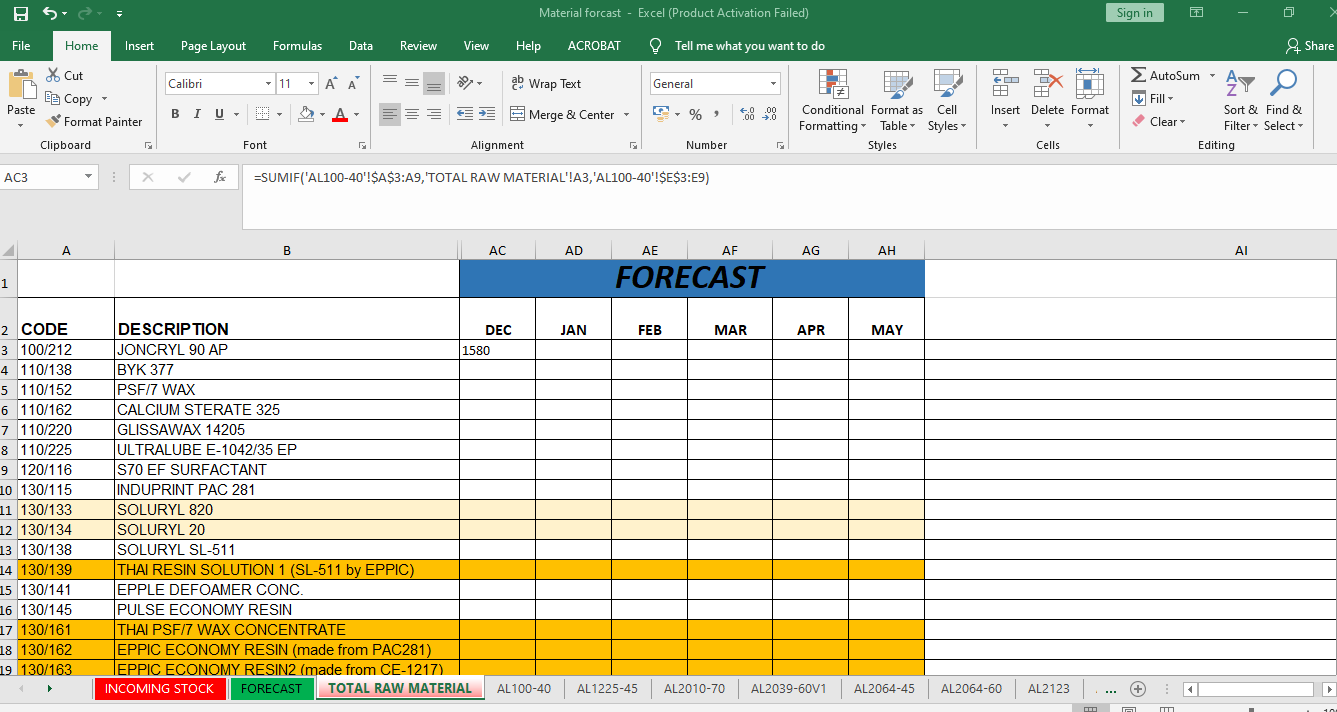The height and width of the screenshot is (712, 1337).
Task: Undo the last action
Action: 50,14
